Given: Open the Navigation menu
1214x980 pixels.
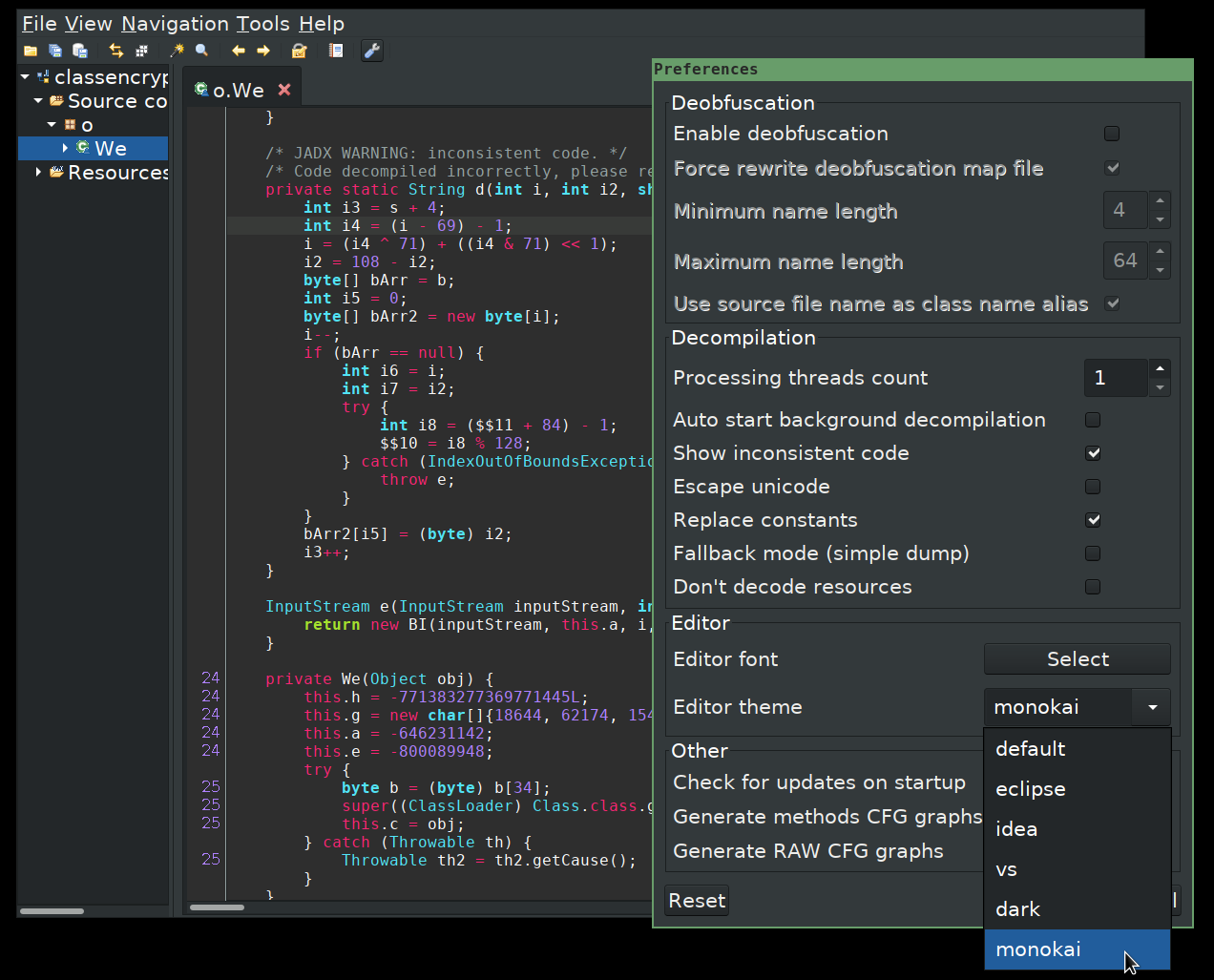Looking at the screenshot, I should (x=175, y=23).
